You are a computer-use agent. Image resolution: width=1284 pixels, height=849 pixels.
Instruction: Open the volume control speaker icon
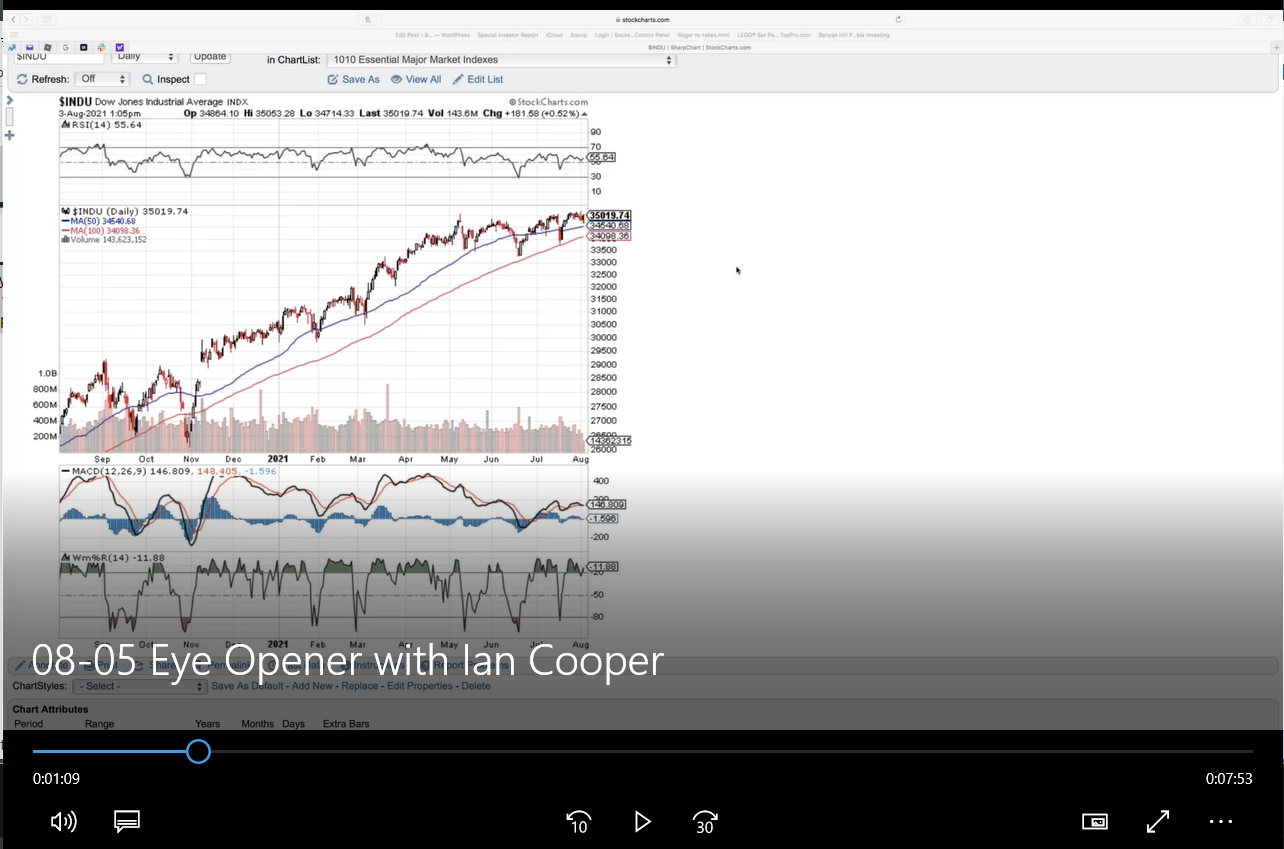(x=63, y=822)
